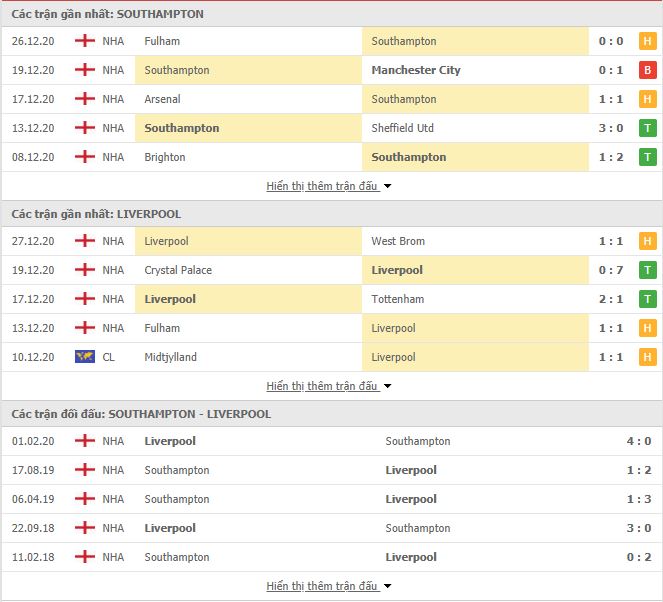The image size is (663, 602).
Task: Click the 0 : 7 Crystal Palace–Liverpool score
Action: 612,271
